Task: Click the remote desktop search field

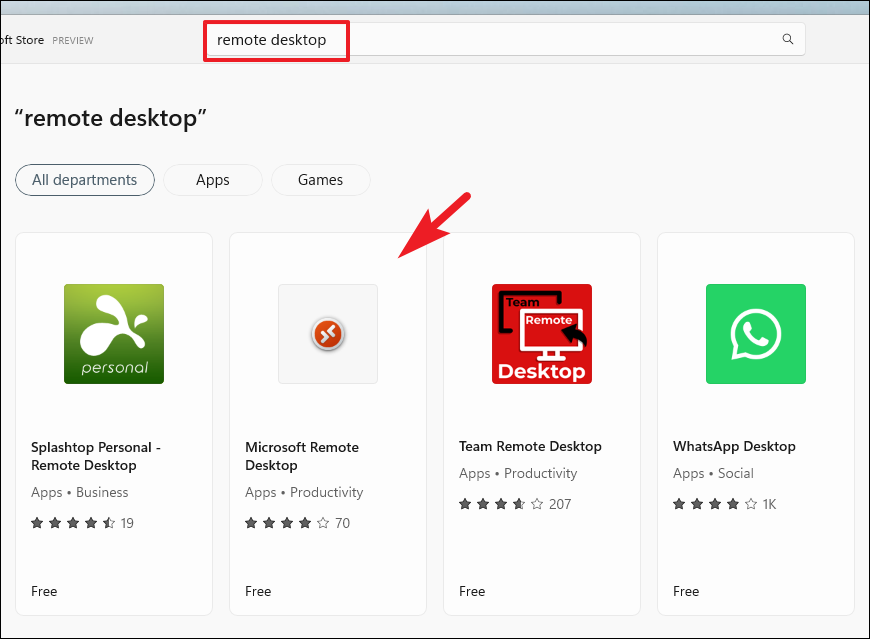Action: click(504, 39)
